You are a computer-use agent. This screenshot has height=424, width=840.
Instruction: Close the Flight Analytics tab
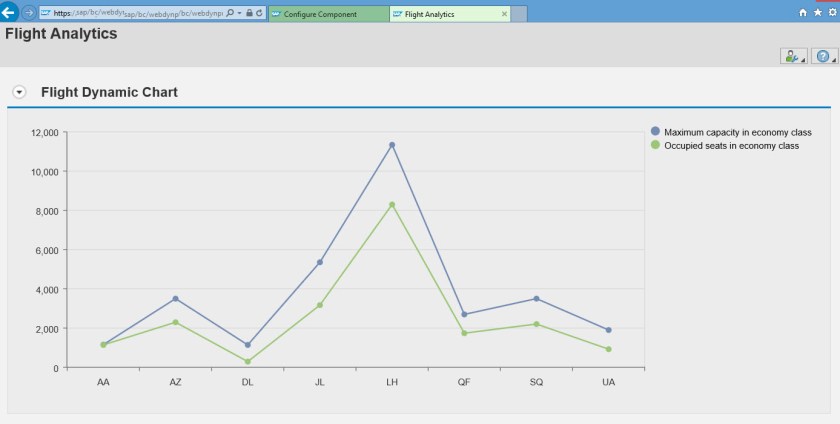(x=504, y=14)
